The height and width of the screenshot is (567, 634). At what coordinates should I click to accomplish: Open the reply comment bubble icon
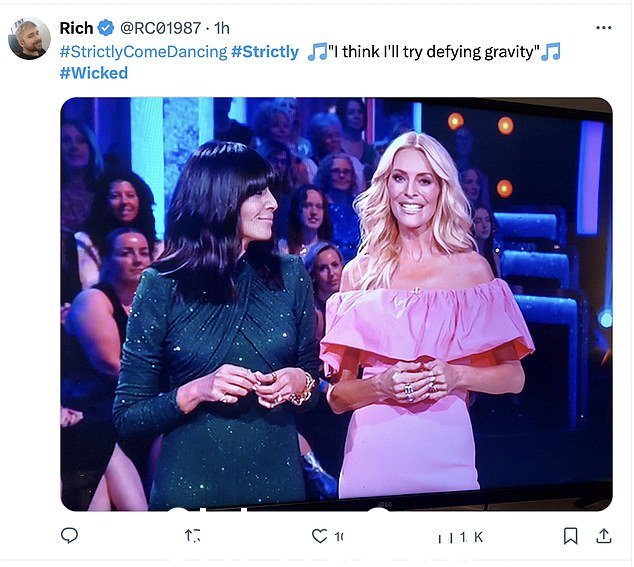tap(69, 536)
